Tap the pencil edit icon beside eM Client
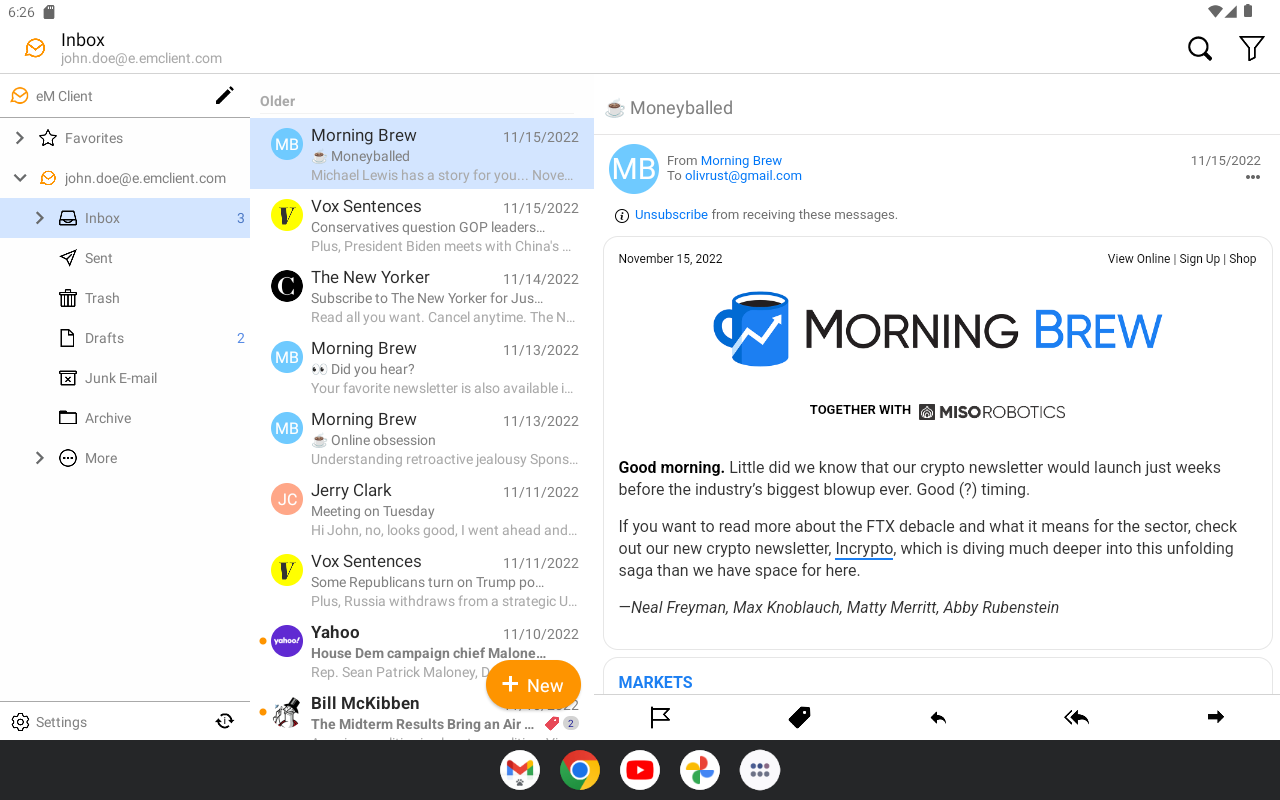Image resolution: width=1280 pixels, height=800 pixels. [225, 96]
